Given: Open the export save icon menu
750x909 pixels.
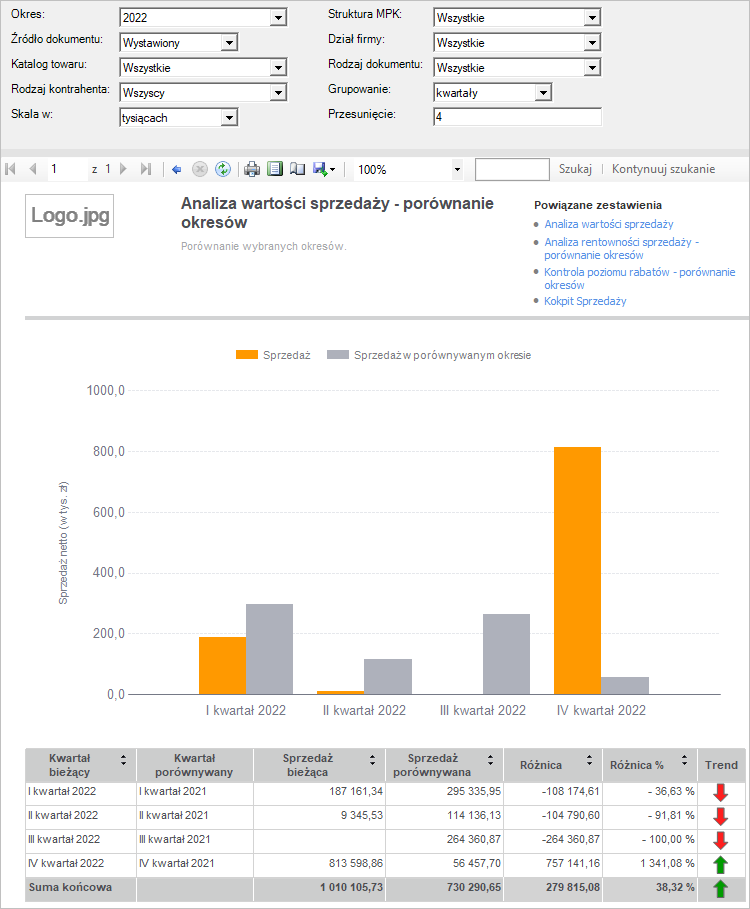Looking at the screenshot, I should [324, 169].
